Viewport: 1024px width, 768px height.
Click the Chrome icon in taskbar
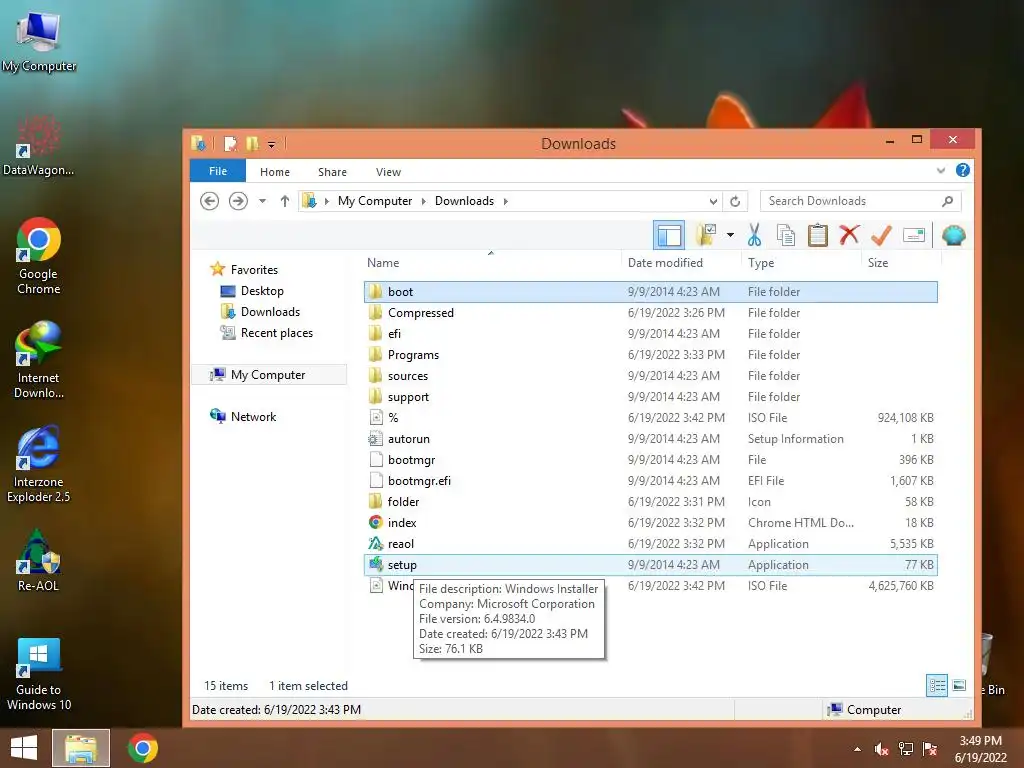coord(142,748)
